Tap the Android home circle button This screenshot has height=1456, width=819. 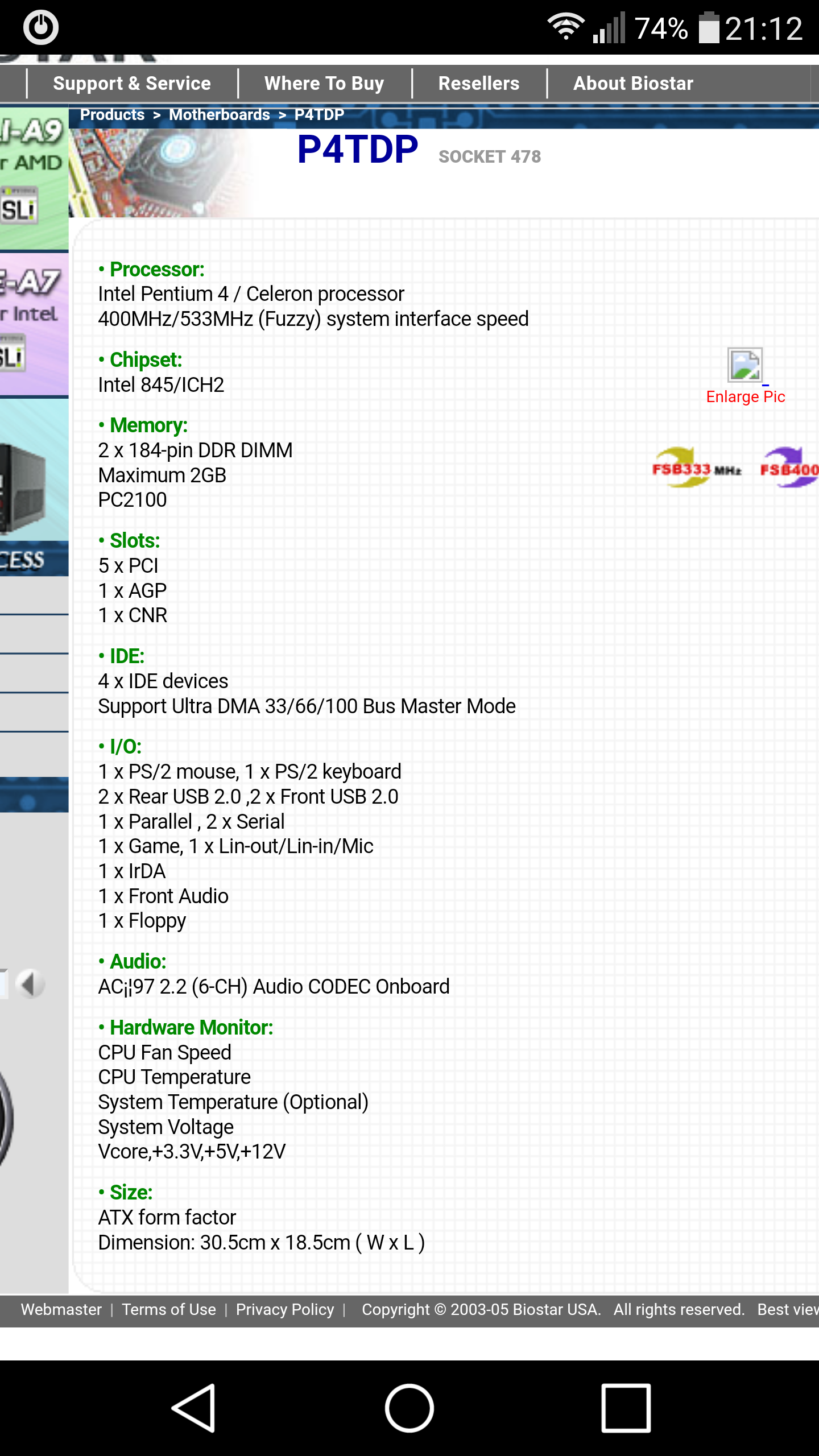point(409,1408)
